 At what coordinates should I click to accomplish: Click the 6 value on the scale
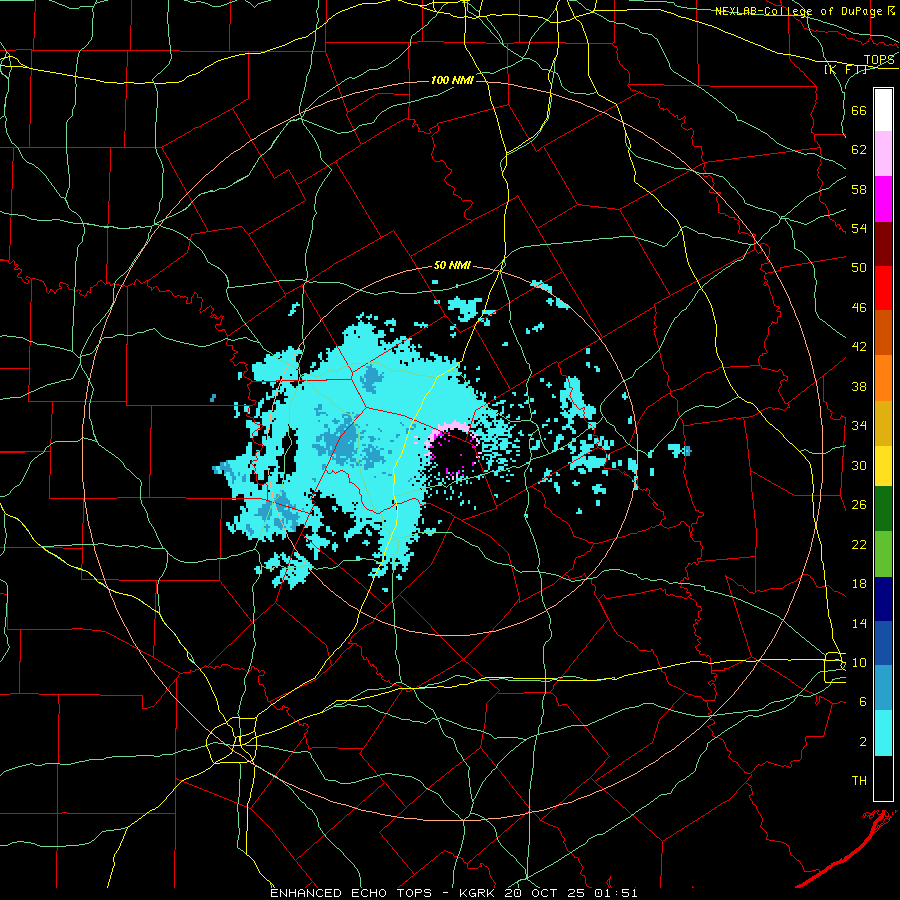coord(863,702)
